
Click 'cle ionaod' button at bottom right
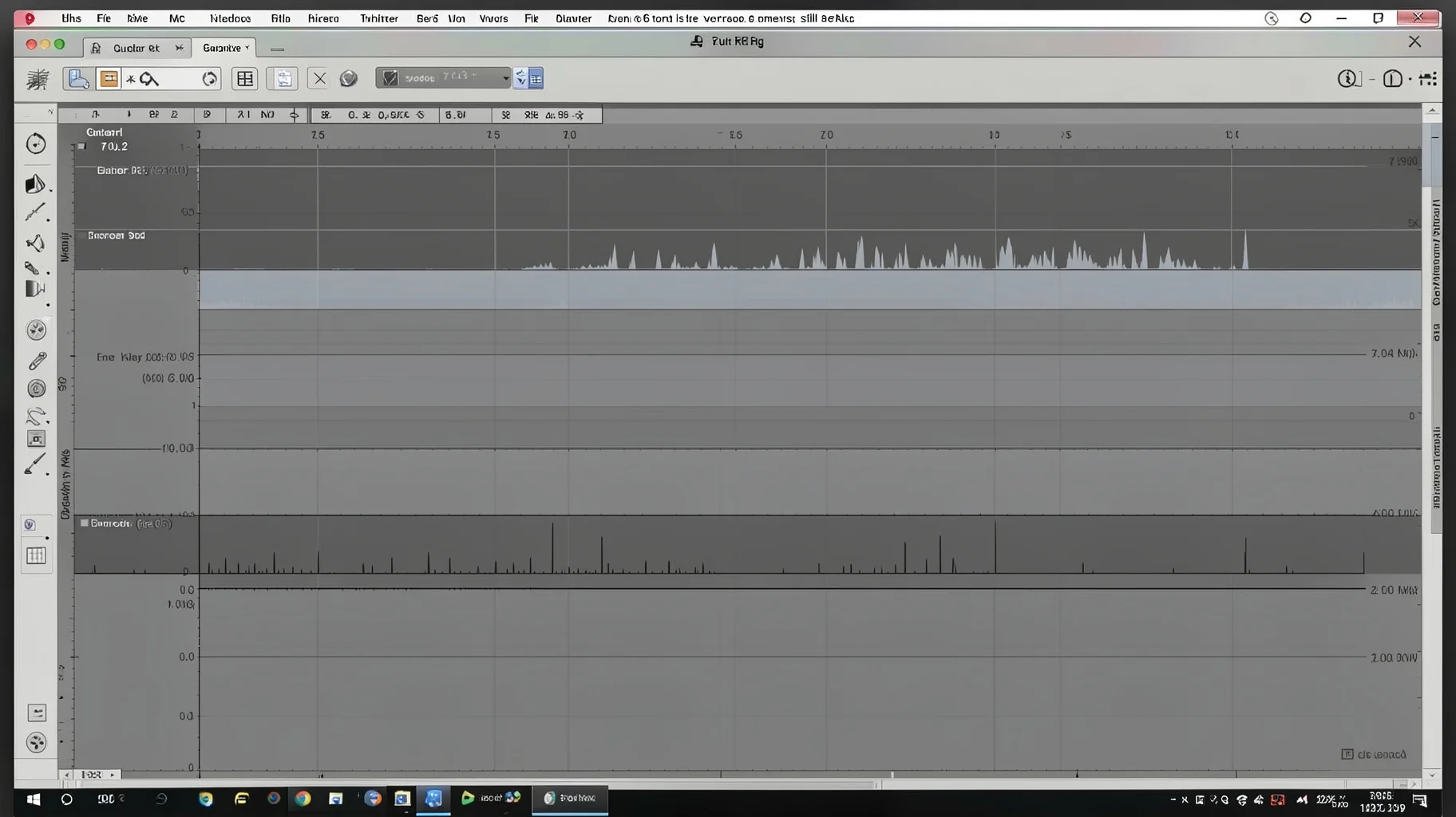coord(1374,754)
